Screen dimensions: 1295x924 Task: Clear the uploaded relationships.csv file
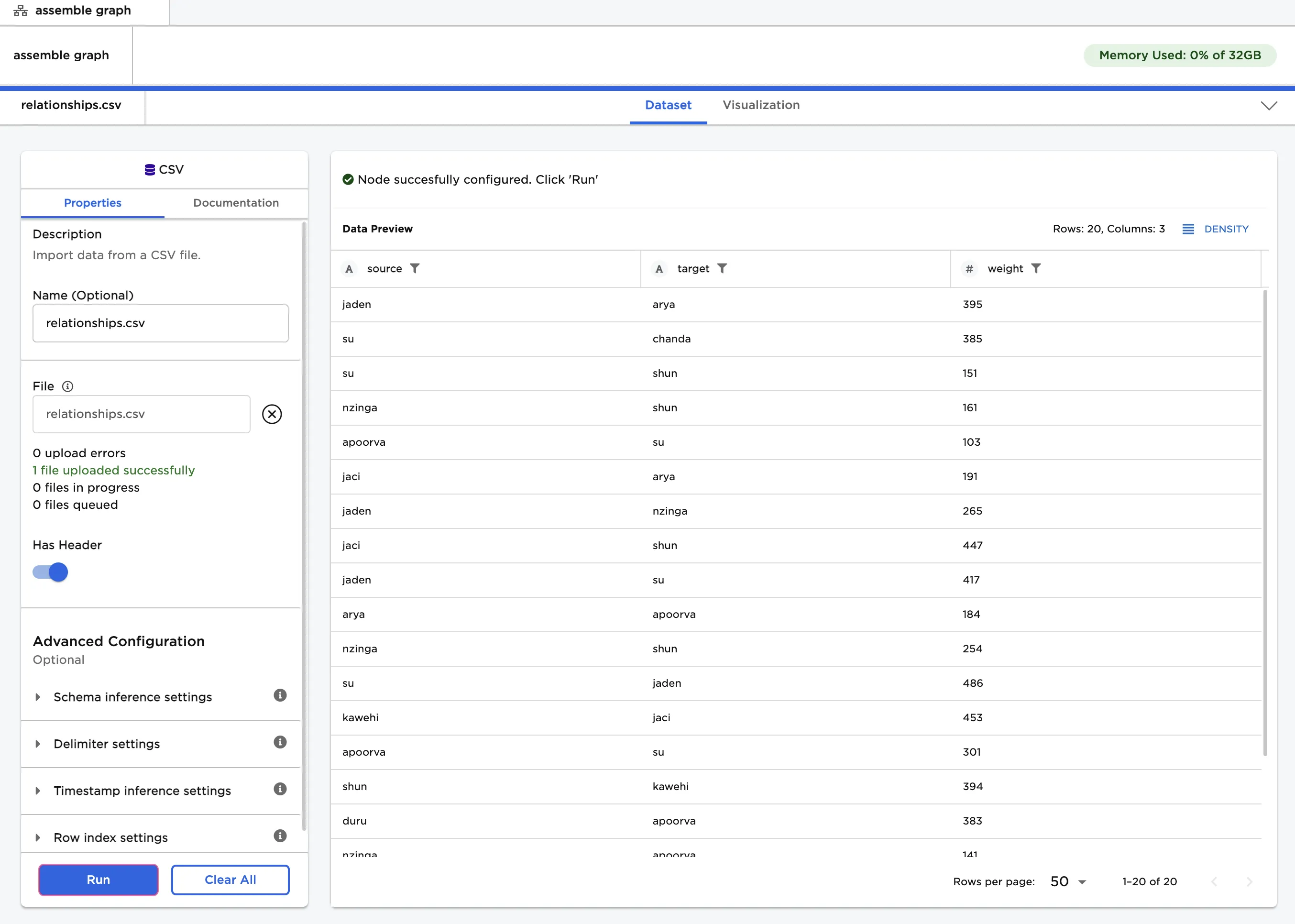[x=272, y=414]
